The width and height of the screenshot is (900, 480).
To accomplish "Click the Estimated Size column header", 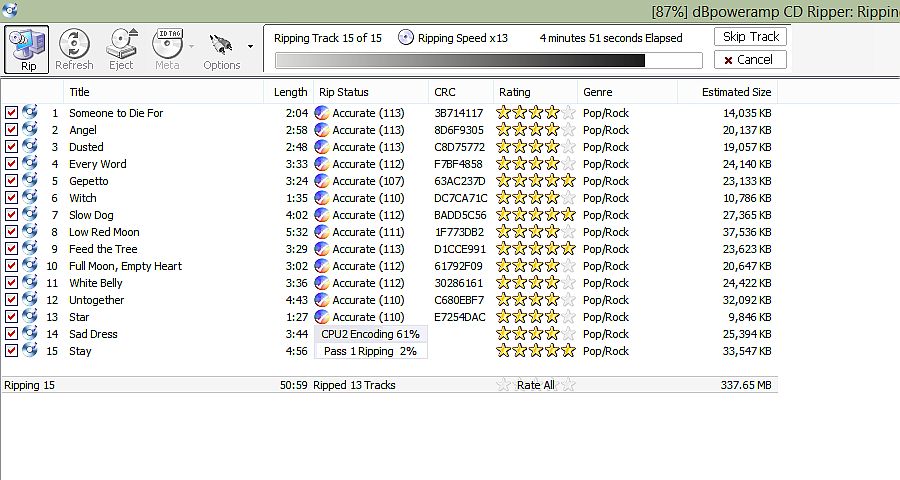I will point(736,92).
